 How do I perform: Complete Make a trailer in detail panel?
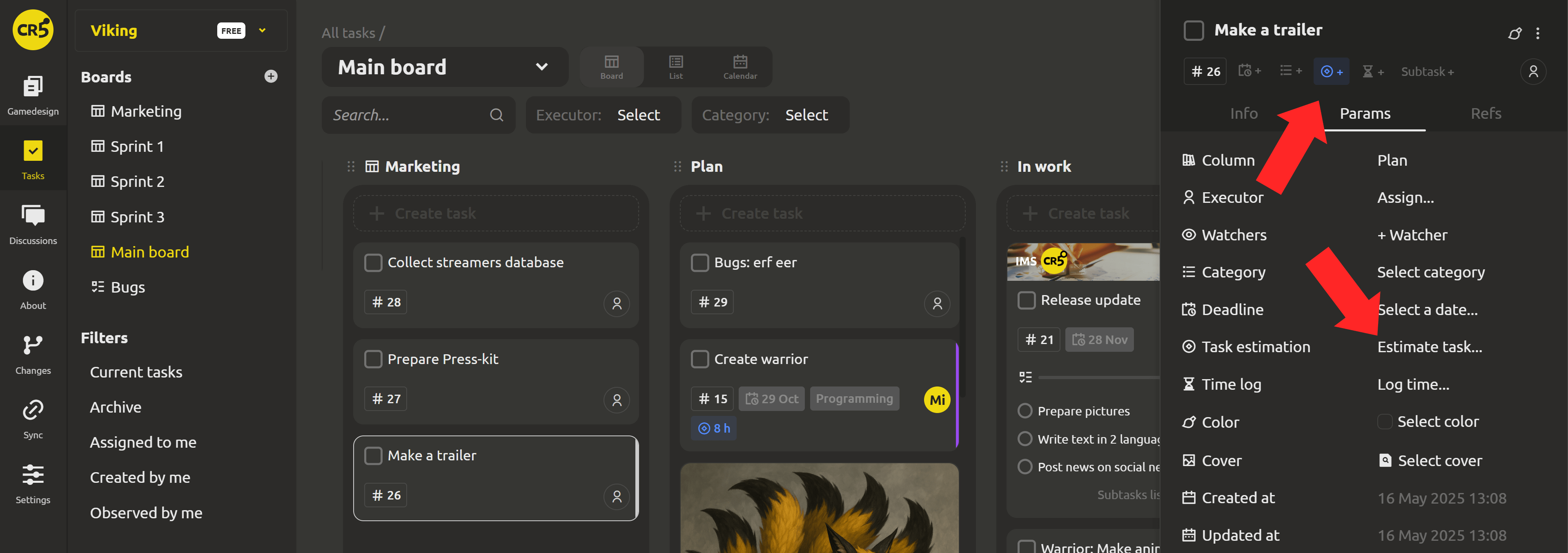(1194, 31)
